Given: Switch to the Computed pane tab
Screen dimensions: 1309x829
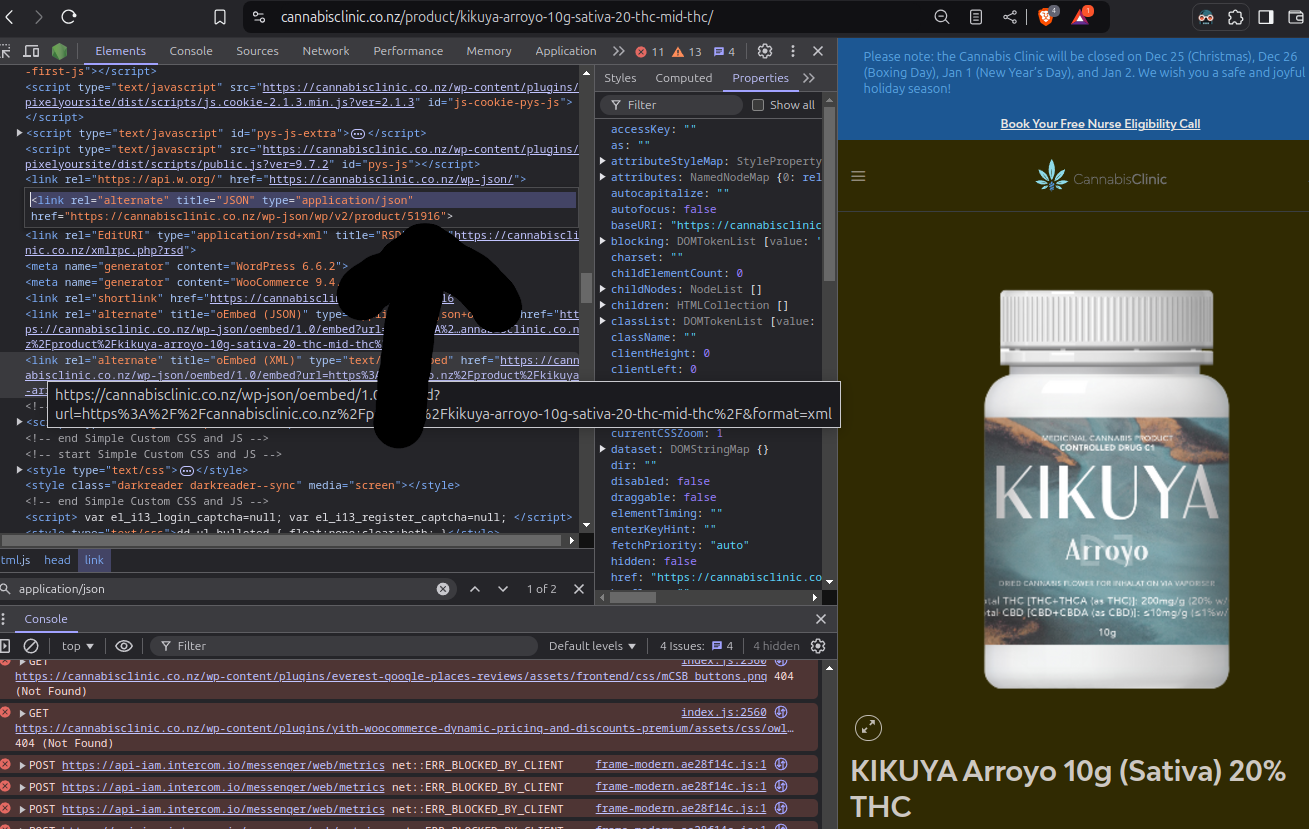Looking at the screenshot, I should point(684,78).
